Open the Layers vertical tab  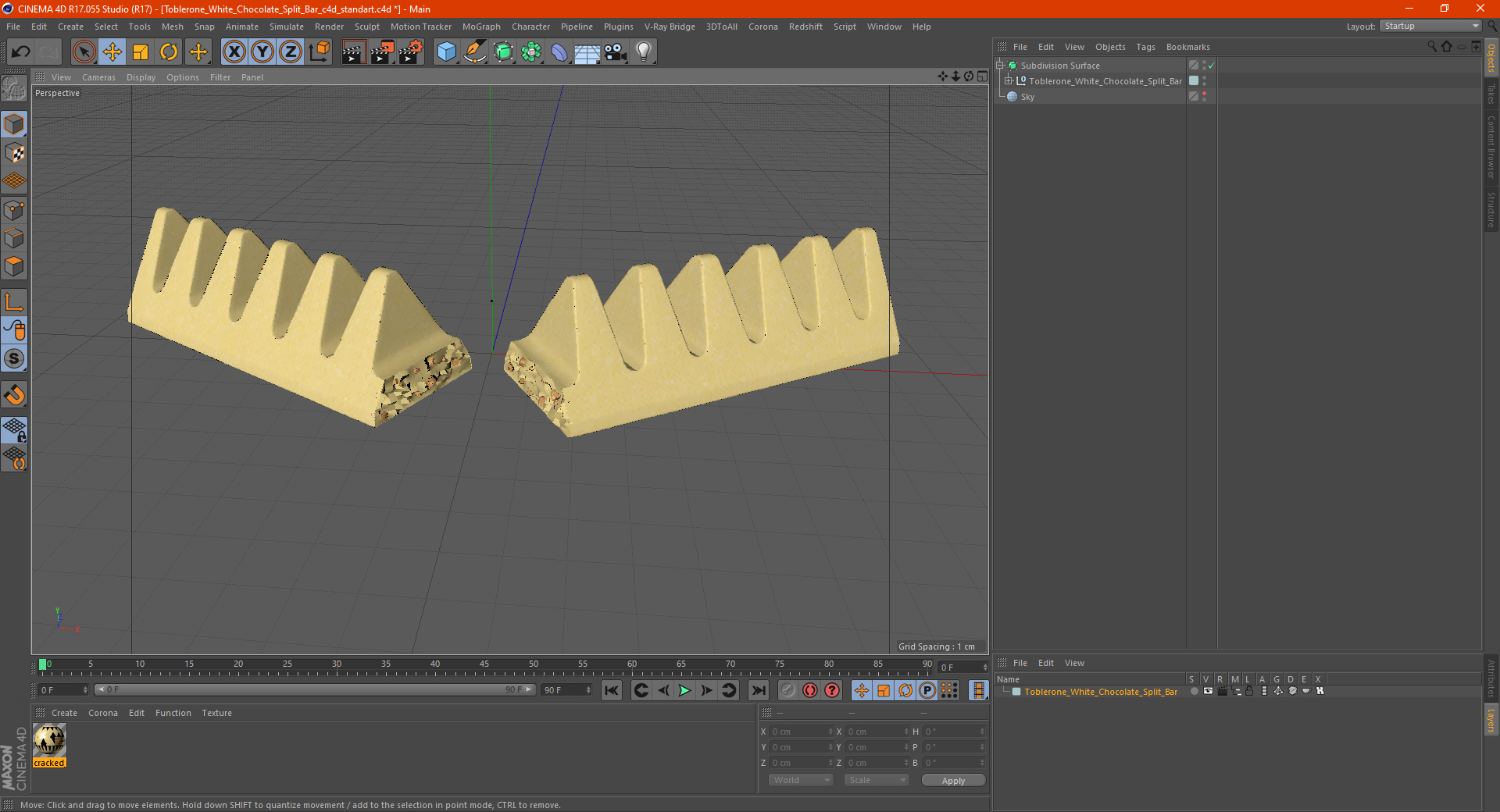tap(1491, 721)
